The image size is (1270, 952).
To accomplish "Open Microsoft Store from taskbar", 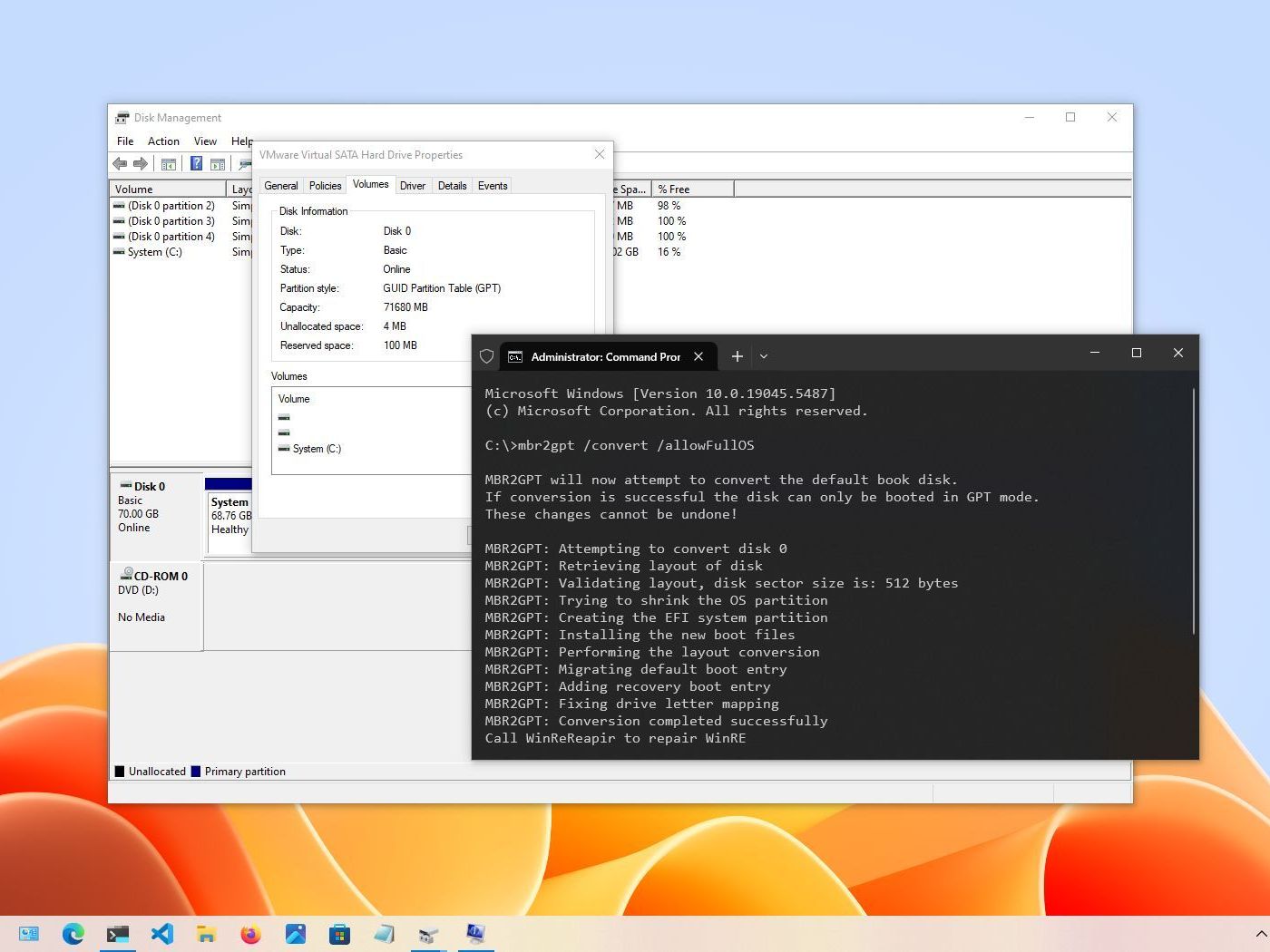I will pos(339,933).
